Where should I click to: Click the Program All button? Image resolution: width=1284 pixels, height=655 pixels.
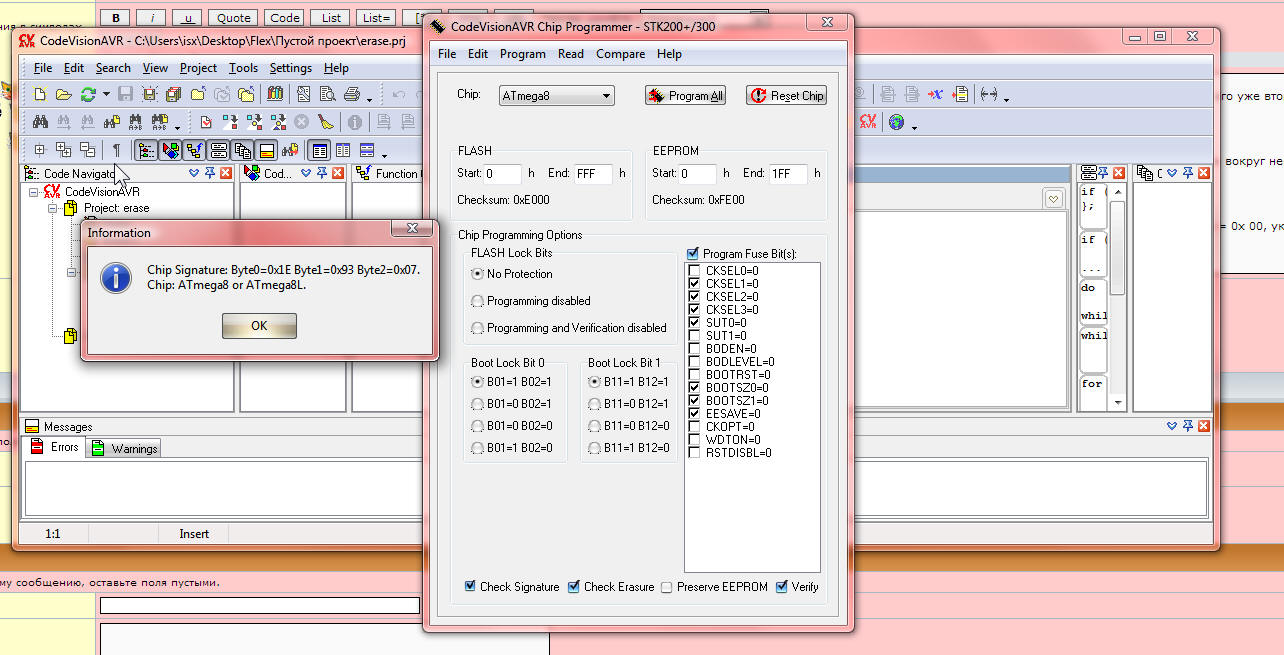(x=685, y=96)
